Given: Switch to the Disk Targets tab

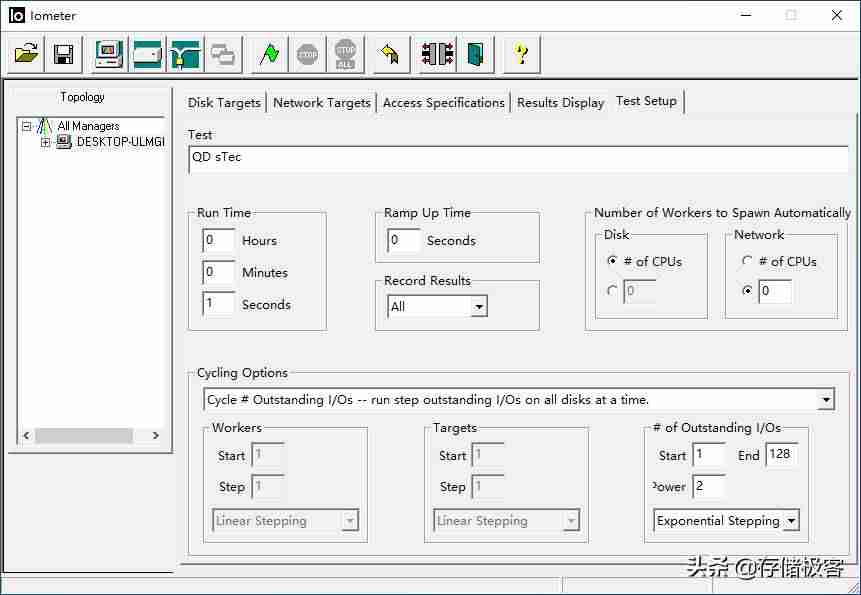Looking at the screenshot, I should [x=224, y=103].
